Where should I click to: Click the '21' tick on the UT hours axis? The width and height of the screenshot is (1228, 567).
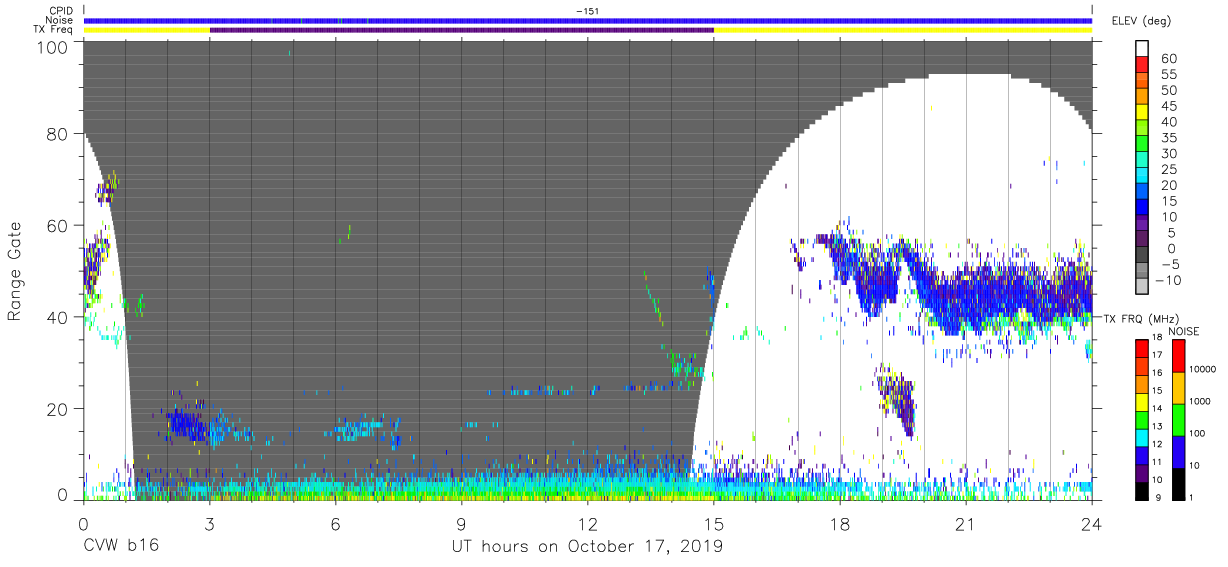point(966,523)
